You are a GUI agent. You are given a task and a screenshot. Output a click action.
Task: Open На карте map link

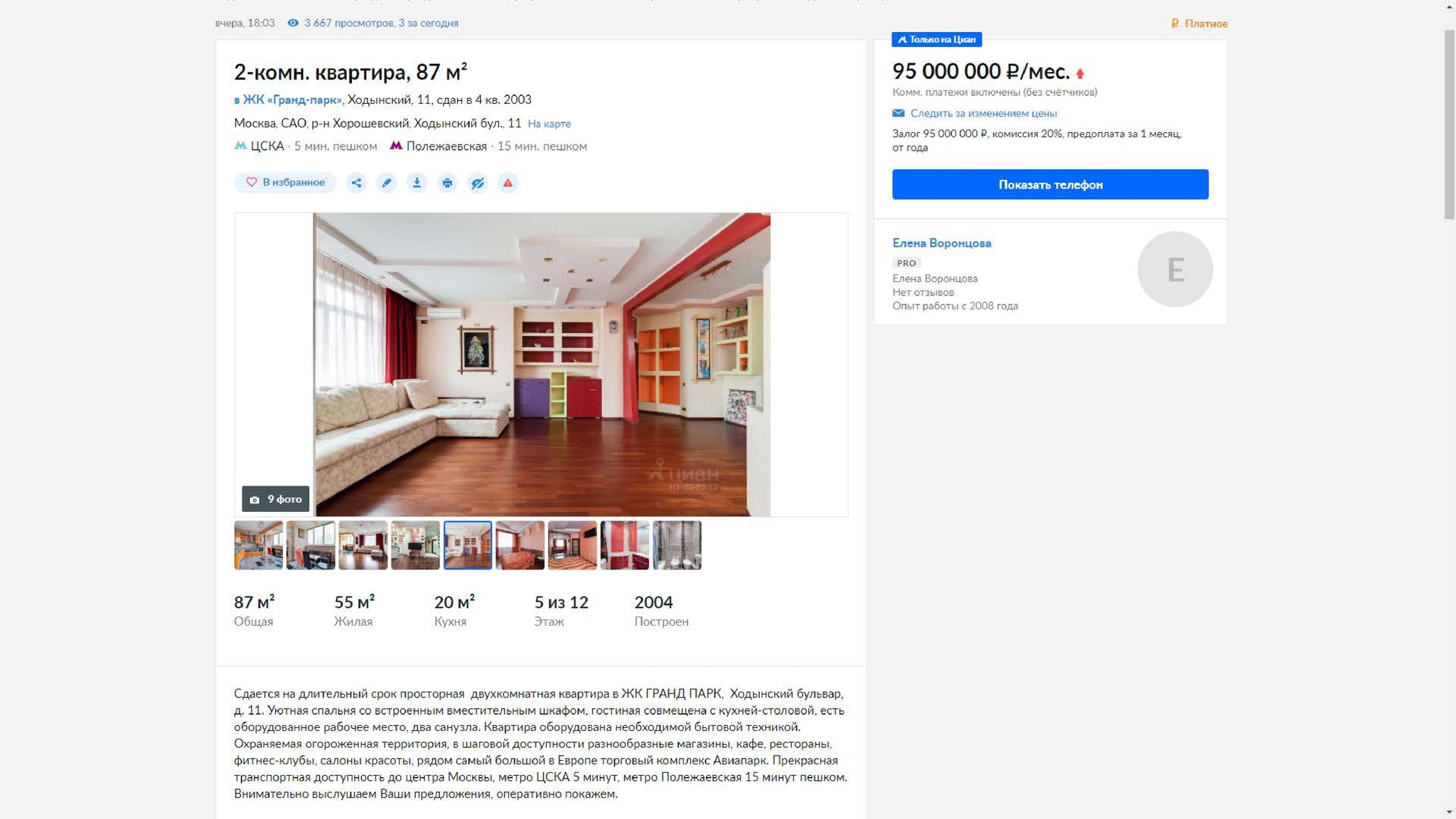click(x=549, y=124)
